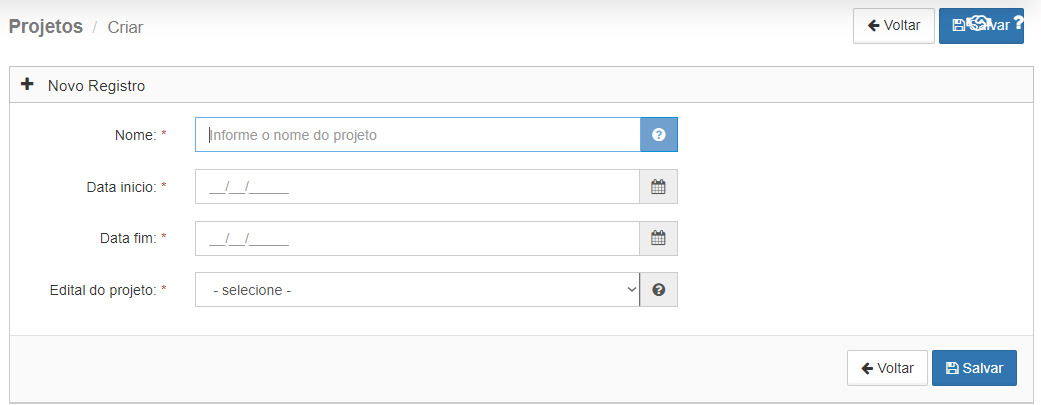This screenshot has width=1041, height=405.
Task: Go to the Projetos breadcrumb
Action: [x=46, y=27]
